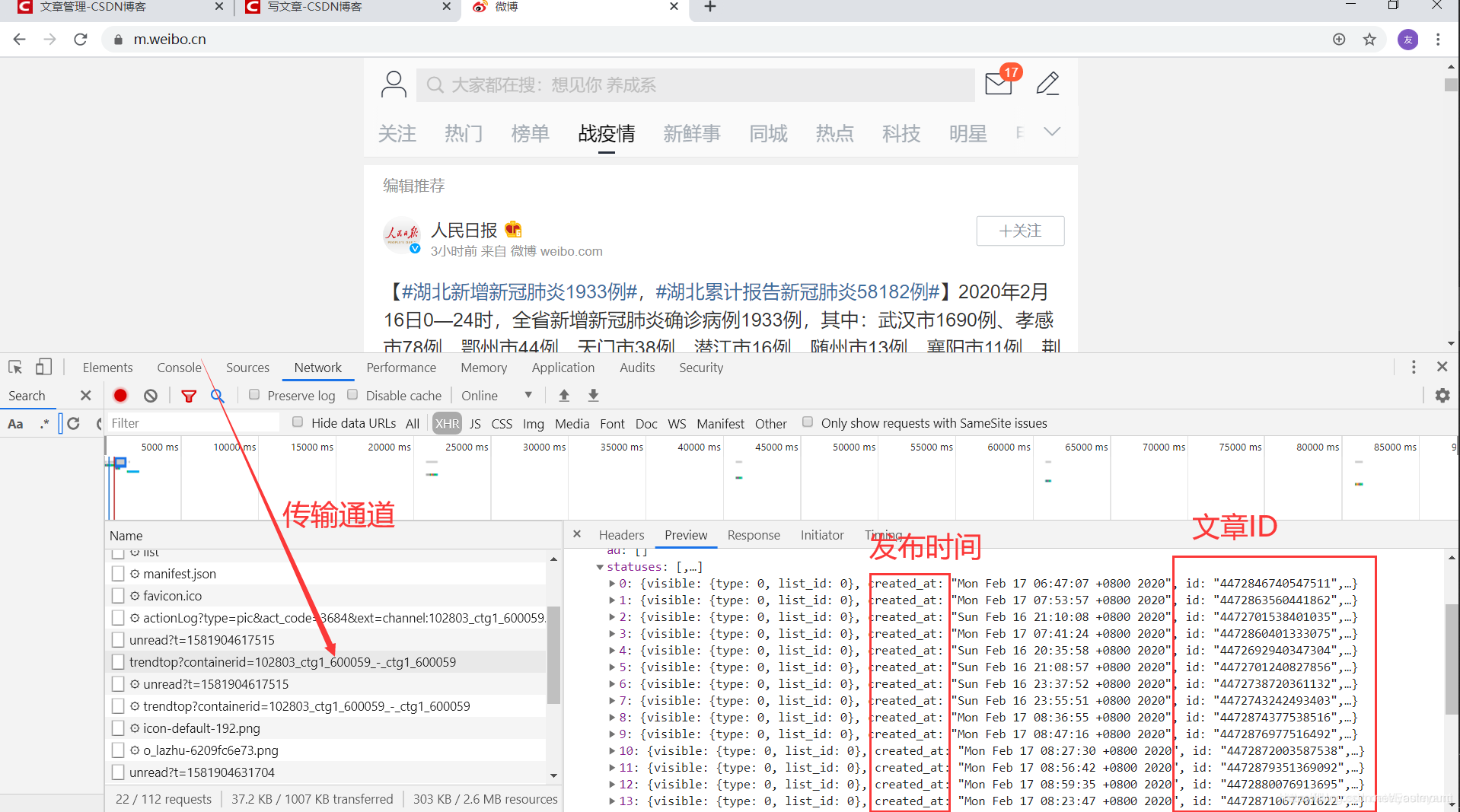Open the browser profile avatar
1460x812 pixels.
tap(1407, 40)
